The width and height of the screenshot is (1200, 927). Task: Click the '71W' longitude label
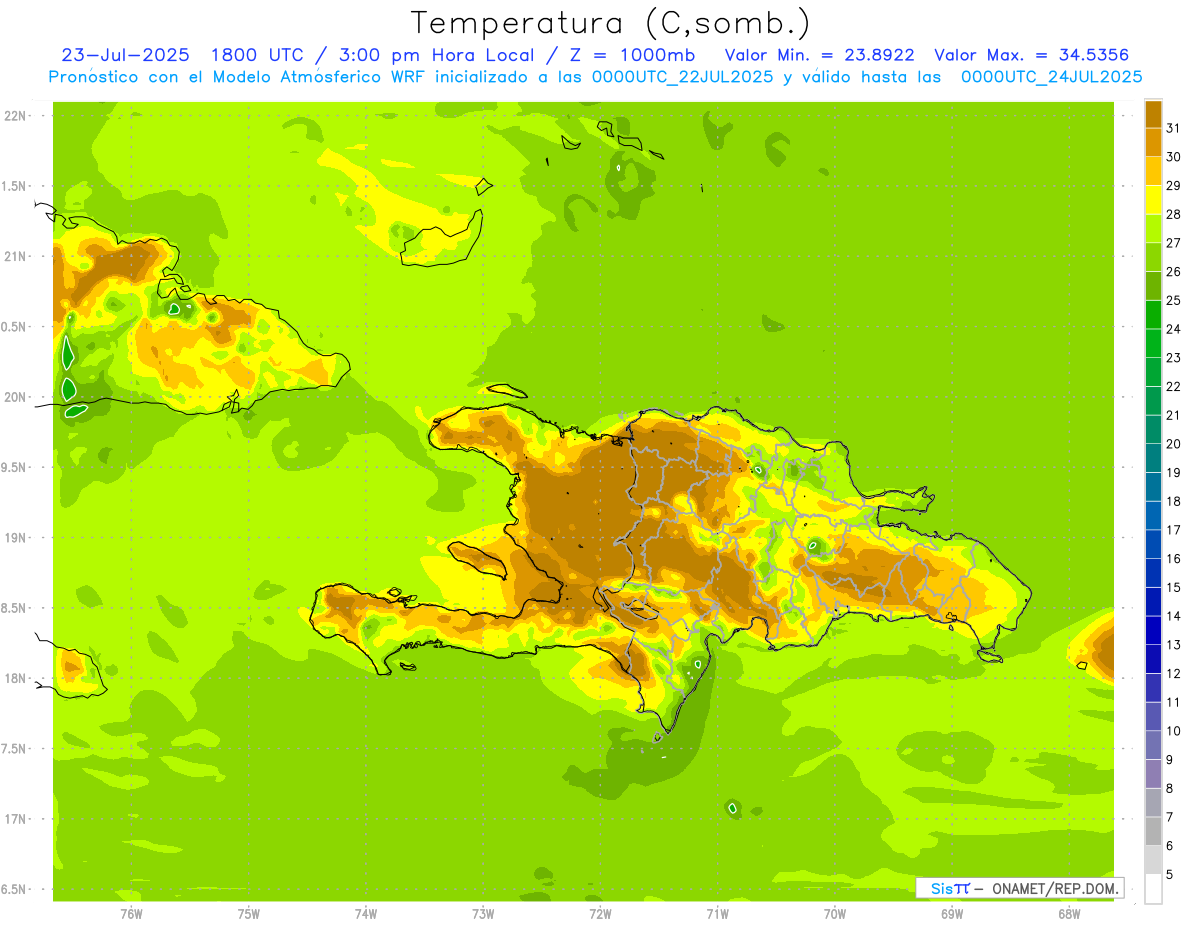[717, 913]
